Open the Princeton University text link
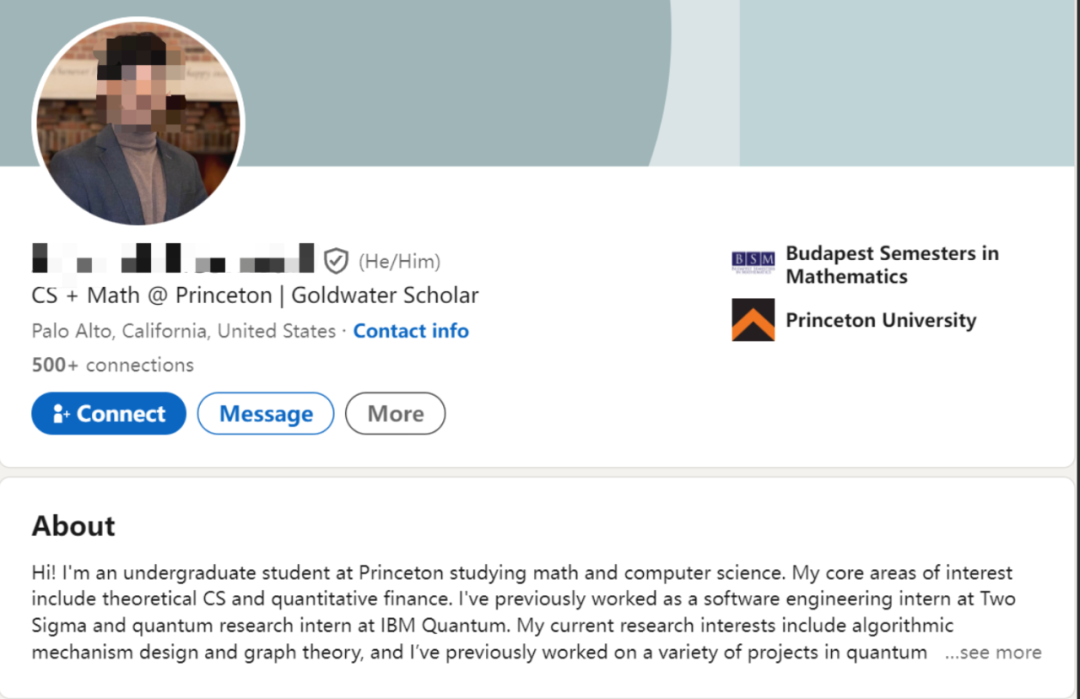Image resolution: width=1080 pixels, height=699 pixels. point(880,320)
